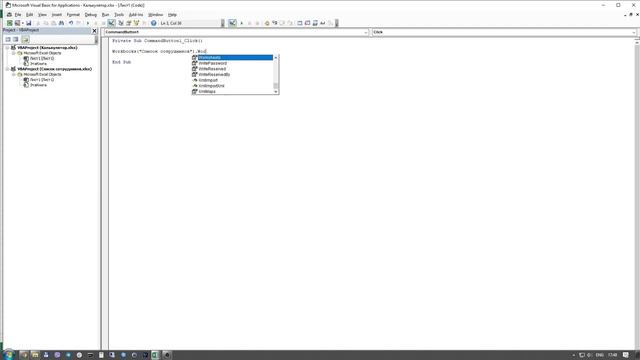Open the File menu
Viewport: 640px width, 360px height.
(x=18, y=15)
